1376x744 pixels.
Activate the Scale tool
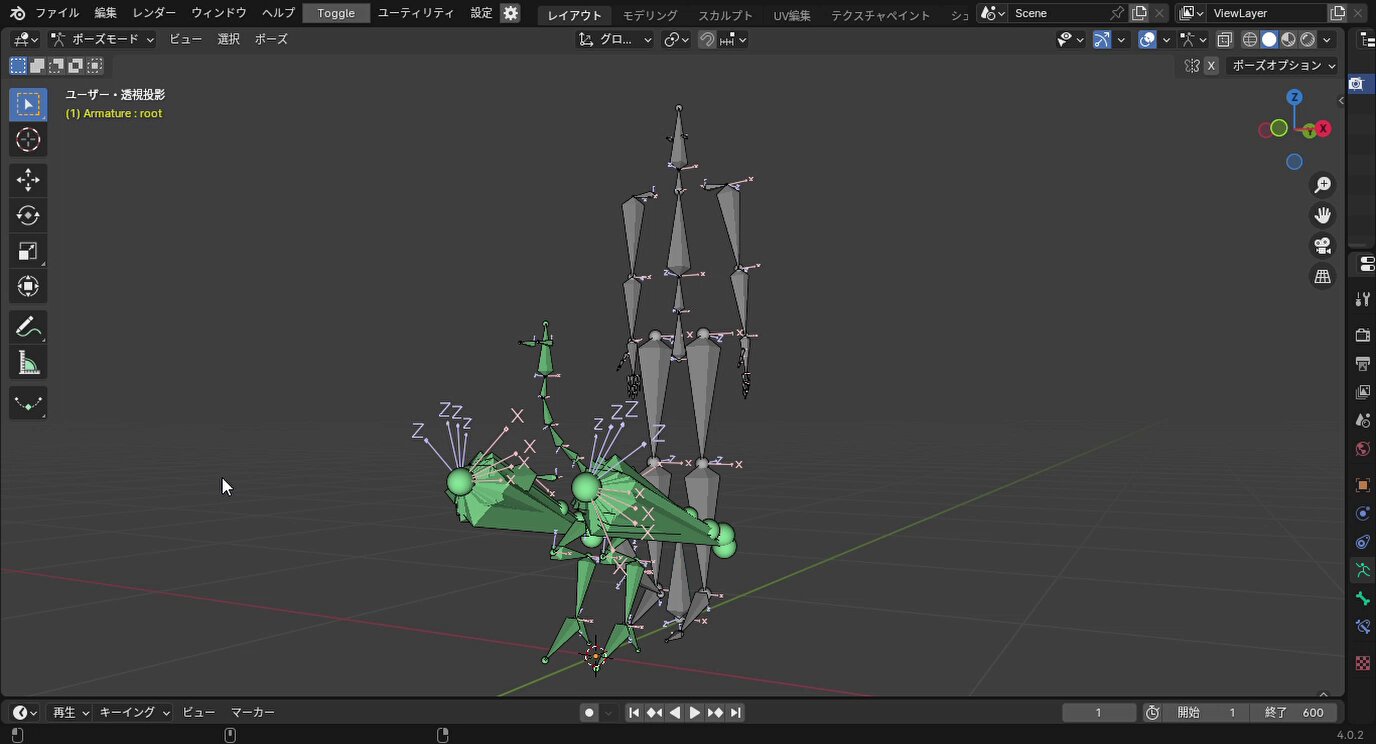pyautogui.click(x=28, y=251)
